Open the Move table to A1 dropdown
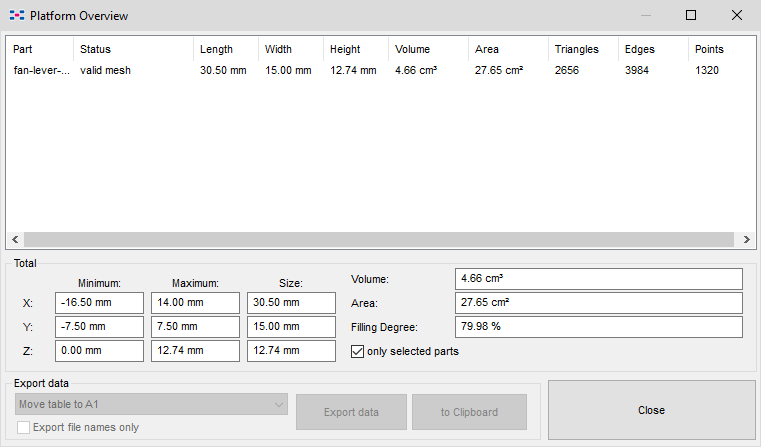This screenshot has width=761, height=447. (x=151, y=404)
